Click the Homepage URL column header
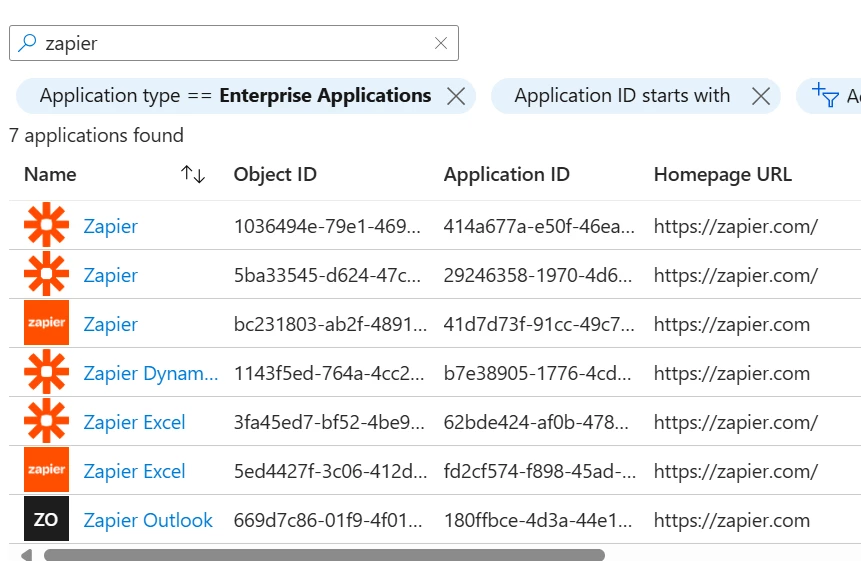Viewport: 861px width, 561px height. click(723, 175)
